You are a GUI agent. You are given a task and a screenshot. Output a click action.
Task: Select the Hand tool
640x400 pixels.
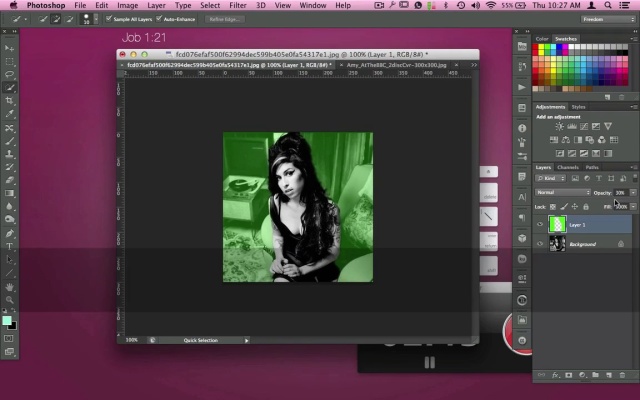point(10,286)
